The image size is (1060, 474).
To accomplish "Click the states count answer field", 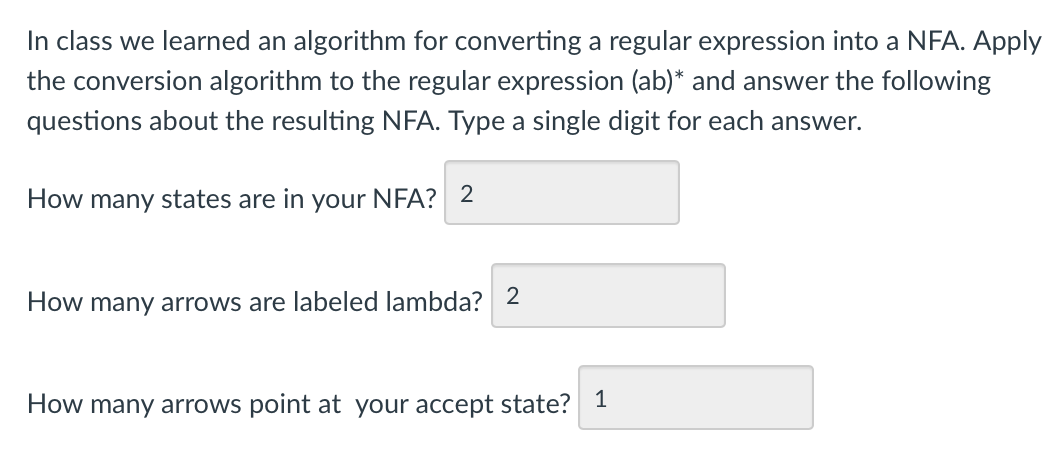I will pos(562,193).
